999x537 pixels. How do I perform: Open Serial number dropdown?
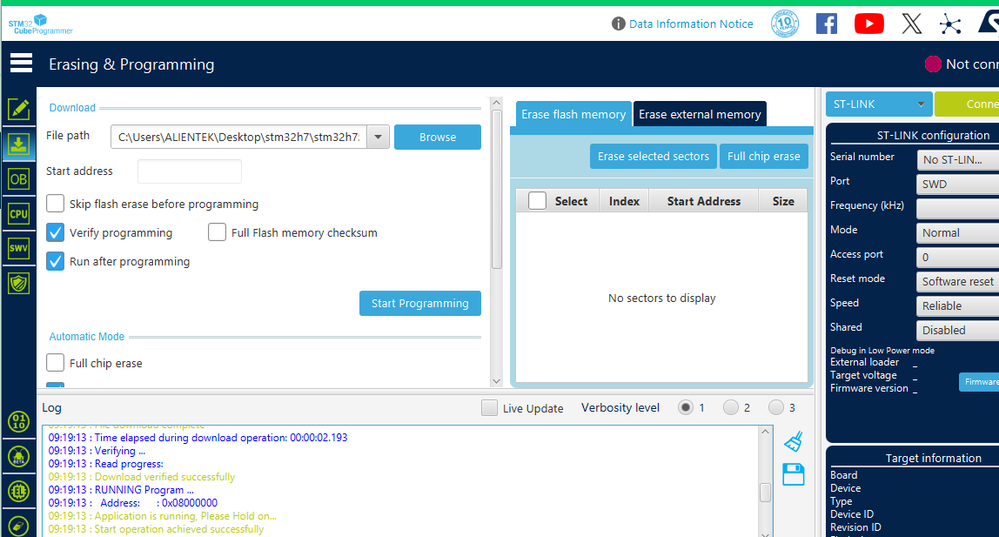pos(958,160)
